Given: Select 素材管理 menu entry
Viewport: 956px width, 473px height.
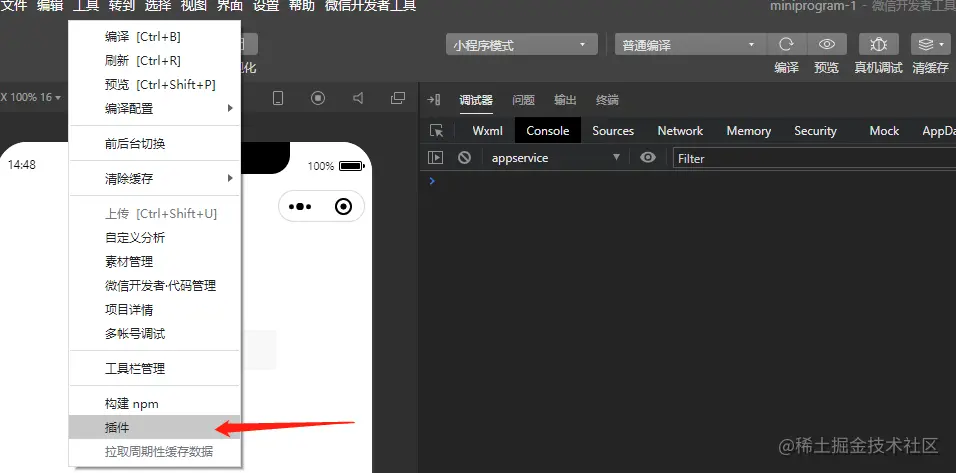Looking at the screenshot, I should tap(155, 261).
